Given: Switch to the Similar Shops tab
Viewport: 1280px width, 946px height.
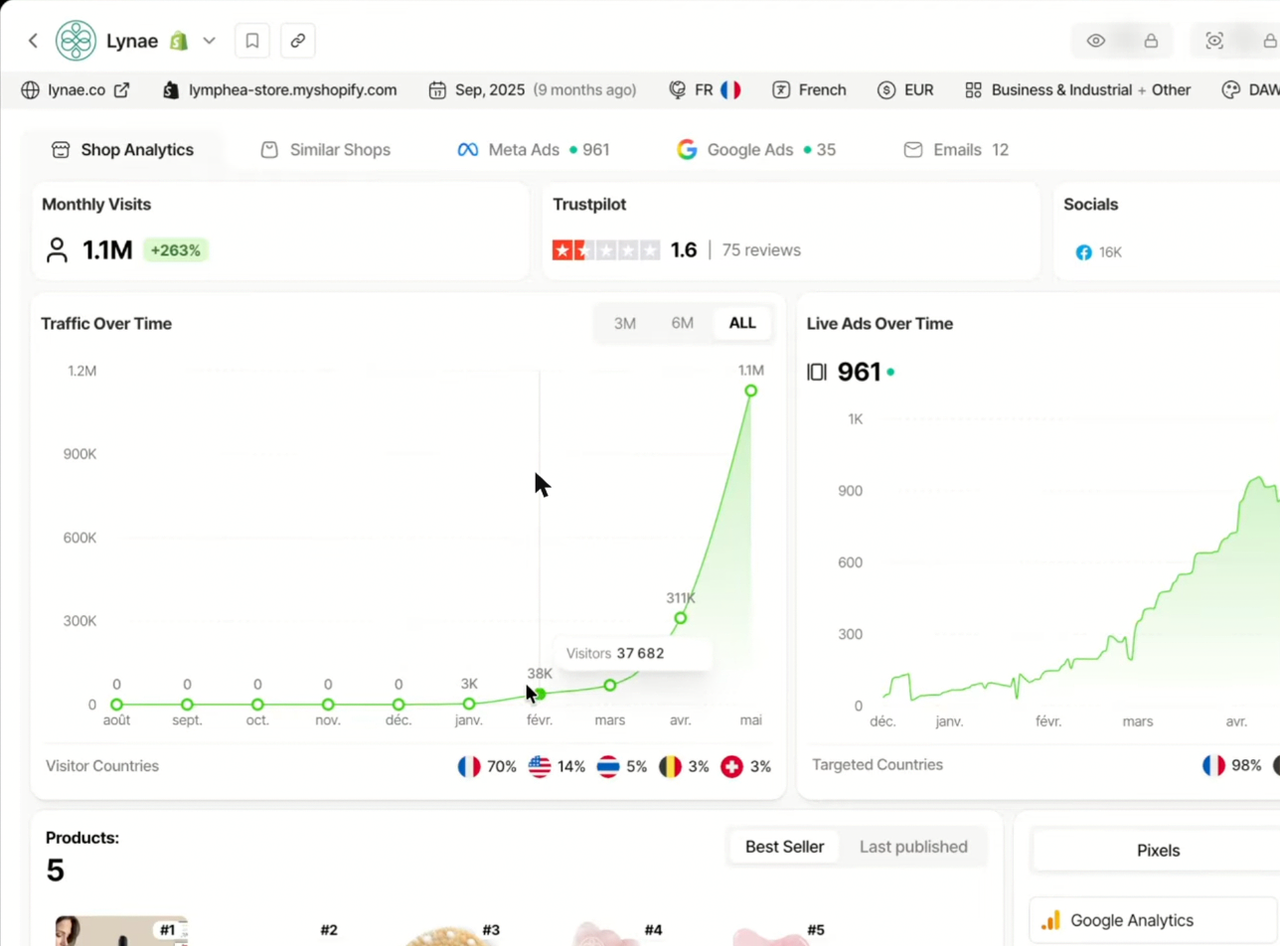Looking at the screenshot, I should coord(326,150).
